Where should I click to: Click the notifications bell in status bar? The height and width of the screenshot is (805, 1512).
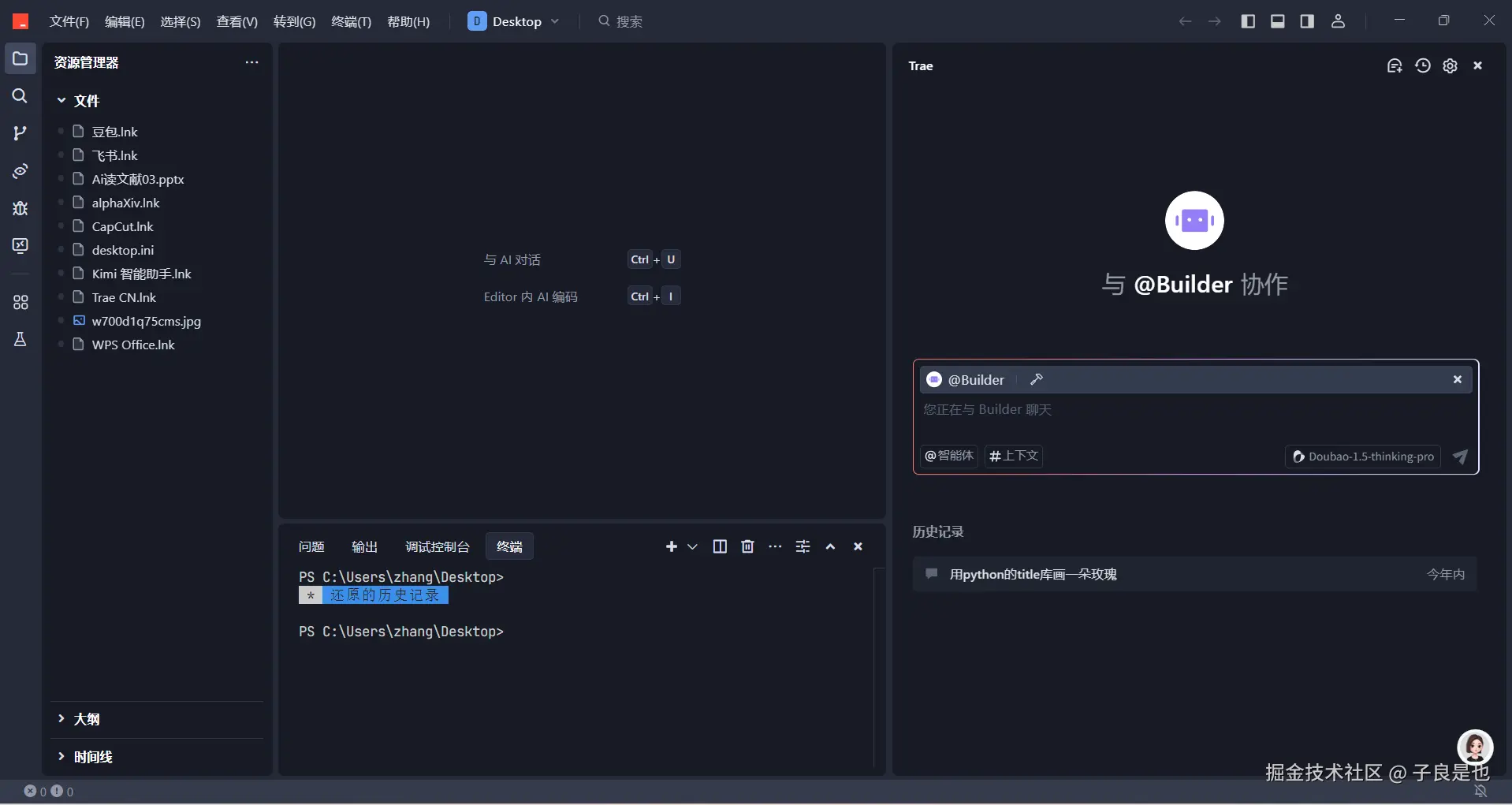1481,791
